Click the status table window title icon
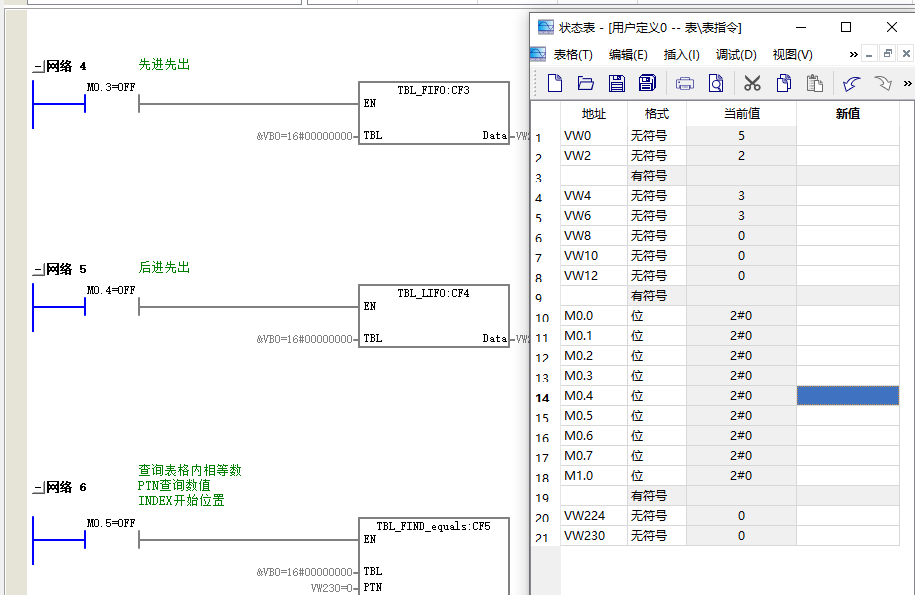Viewport: 915px width, 595px height. 546,27
